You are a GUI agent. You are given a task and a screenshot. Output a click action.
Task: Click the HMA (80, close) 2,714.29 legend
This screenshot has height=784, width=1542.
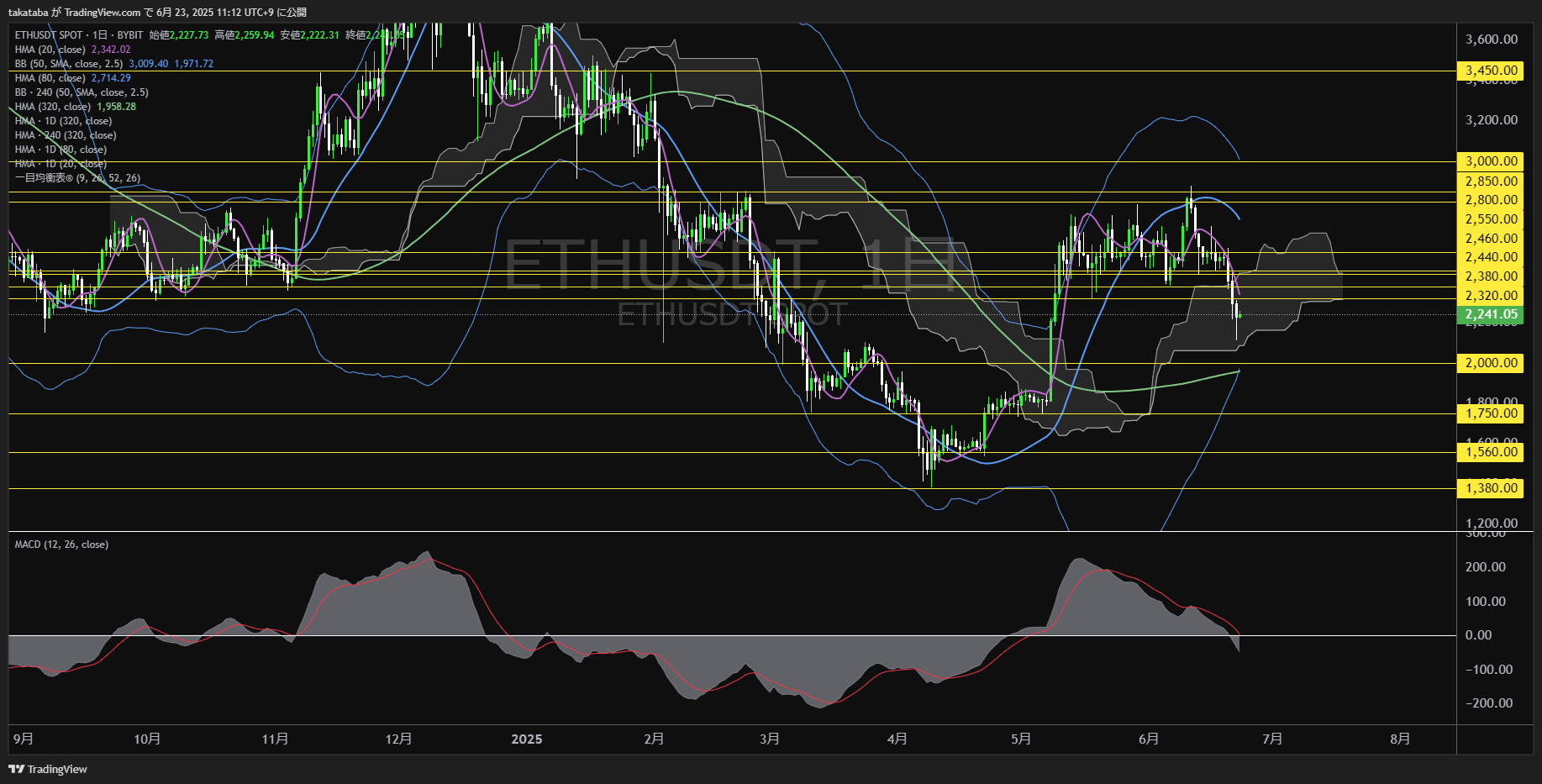click(72, 78)
